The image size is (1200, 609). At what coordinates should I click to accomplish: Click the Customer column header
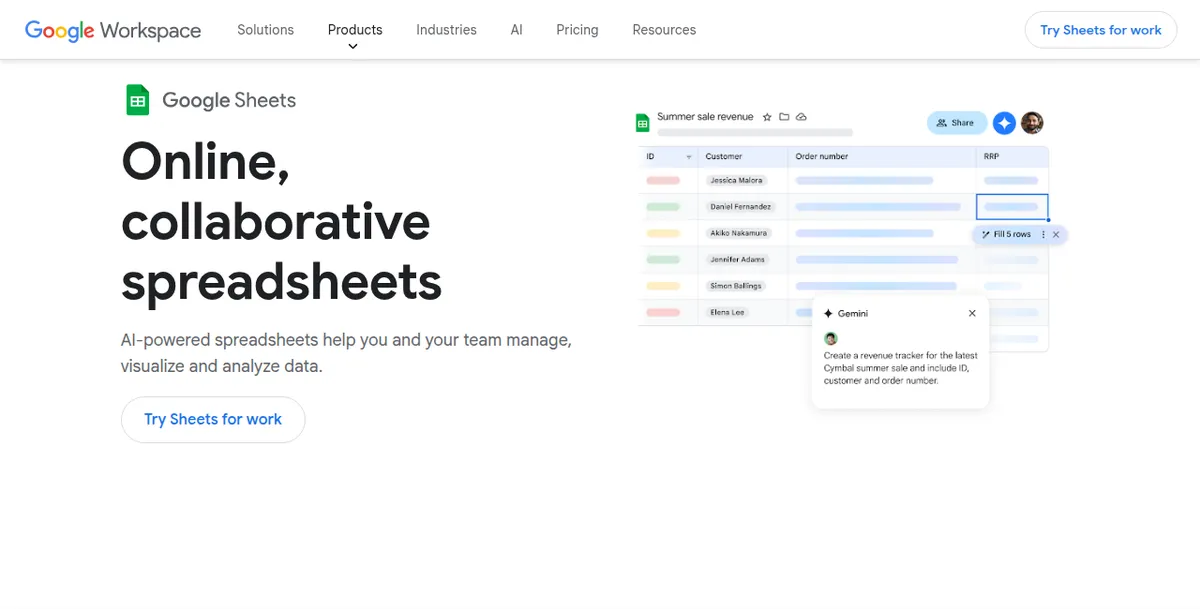(x=724, y=157)
